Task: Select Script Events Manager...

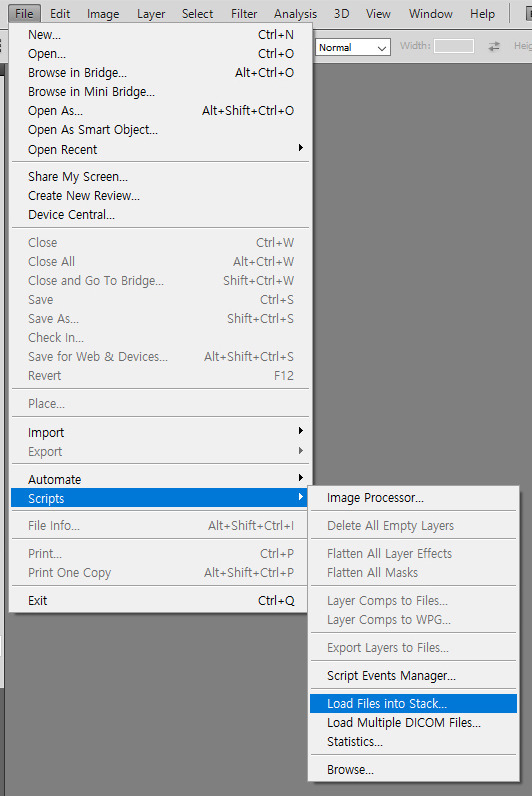Action: [414, 676]
